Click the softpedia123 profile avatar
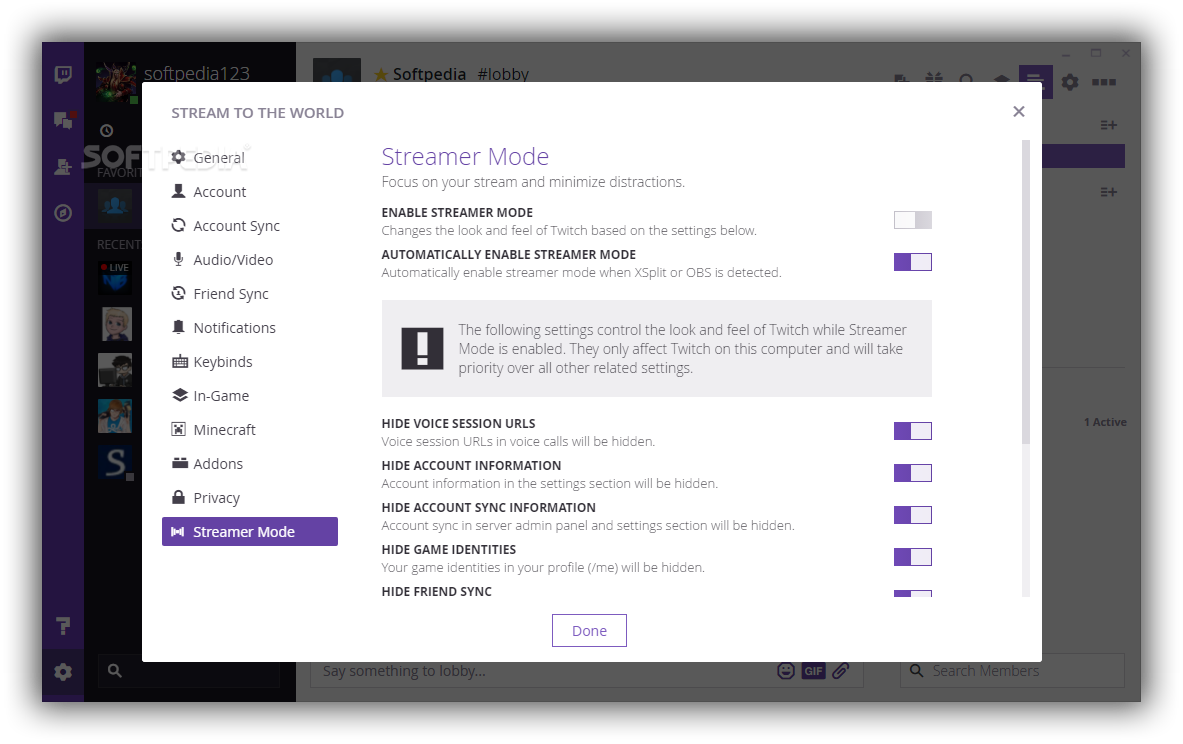1183x744 pixels. tap(116, 81)
